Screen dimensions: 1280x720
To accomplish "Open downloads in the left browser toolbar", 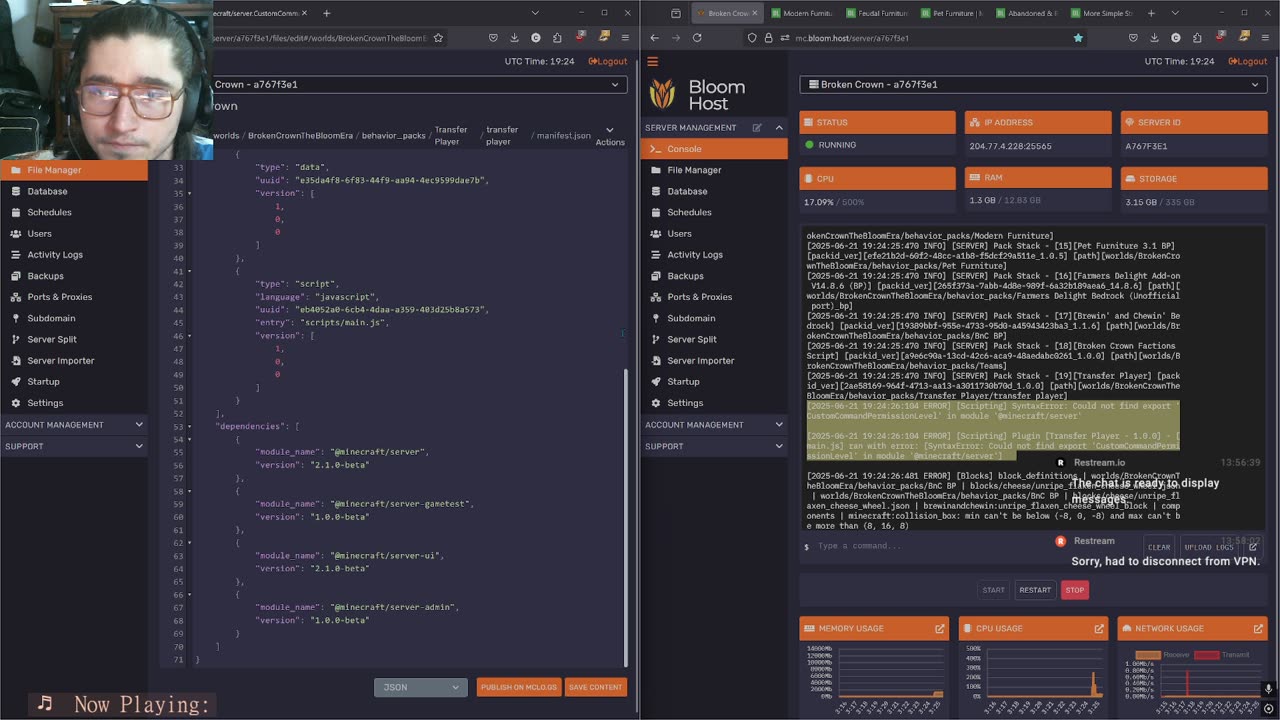I will coord(514,38).
